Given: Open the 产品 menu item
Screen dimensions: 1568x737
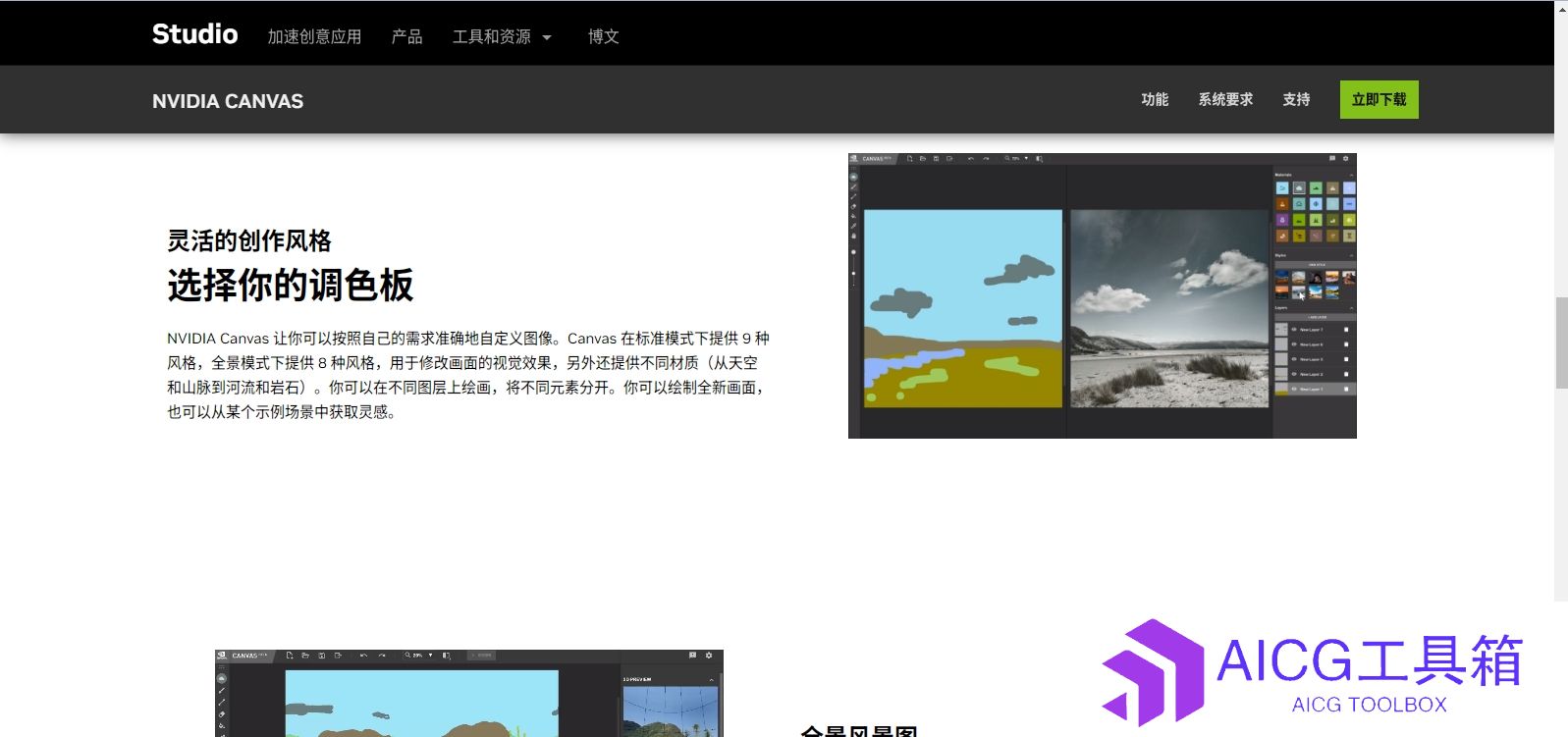Looking at the screenshot, I should 406,36.
